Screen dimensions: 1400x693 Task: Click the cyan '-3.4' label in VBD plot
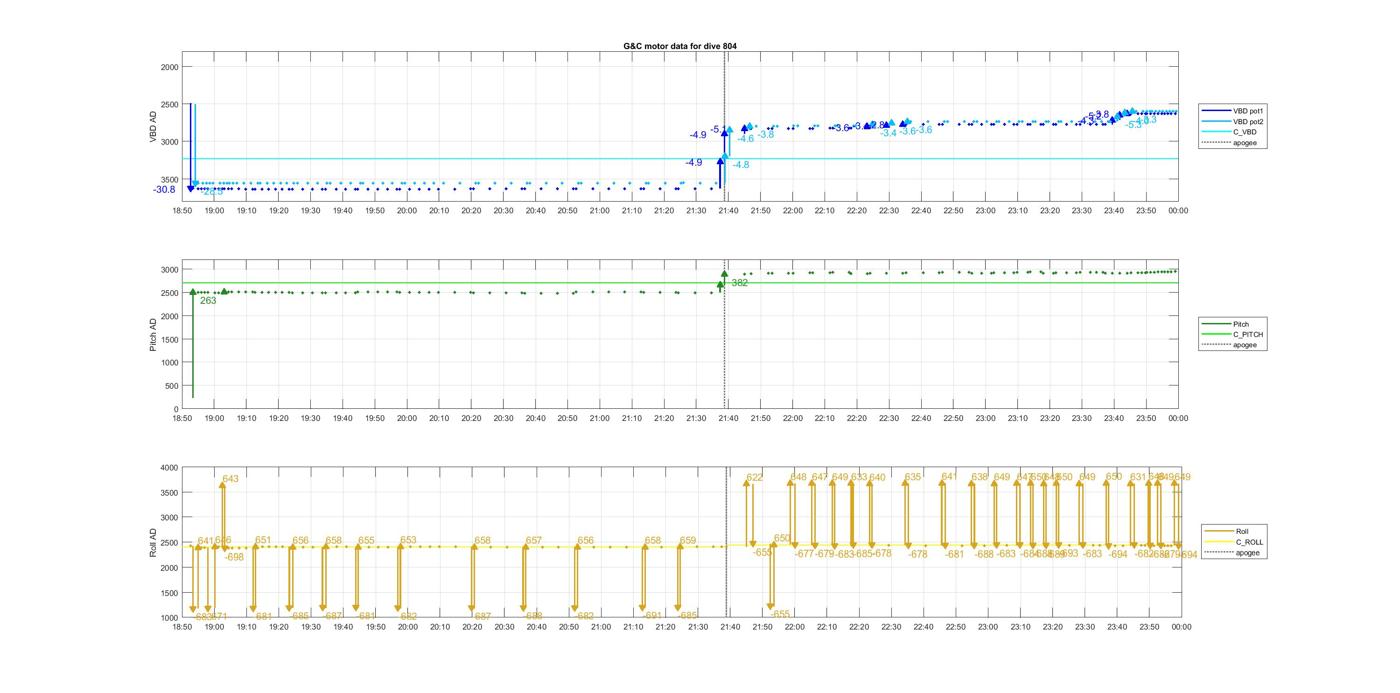pyautogui.click(x=888, y=133)
